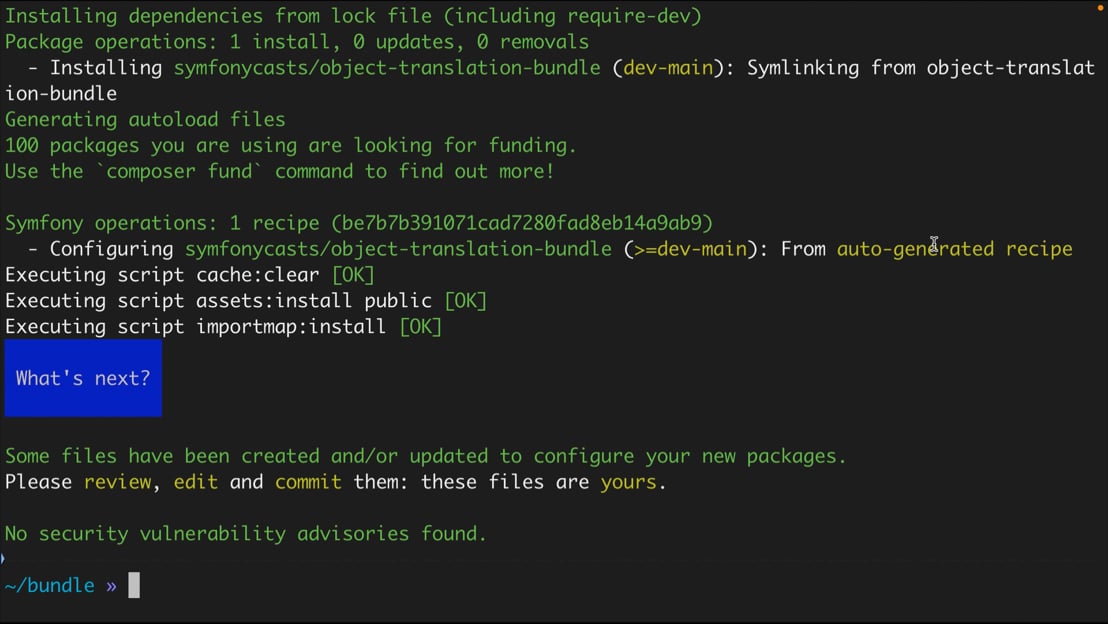Click the yellow word "edit"
1108x624 pixels.
pyautogui.click(x=195, y=482)
